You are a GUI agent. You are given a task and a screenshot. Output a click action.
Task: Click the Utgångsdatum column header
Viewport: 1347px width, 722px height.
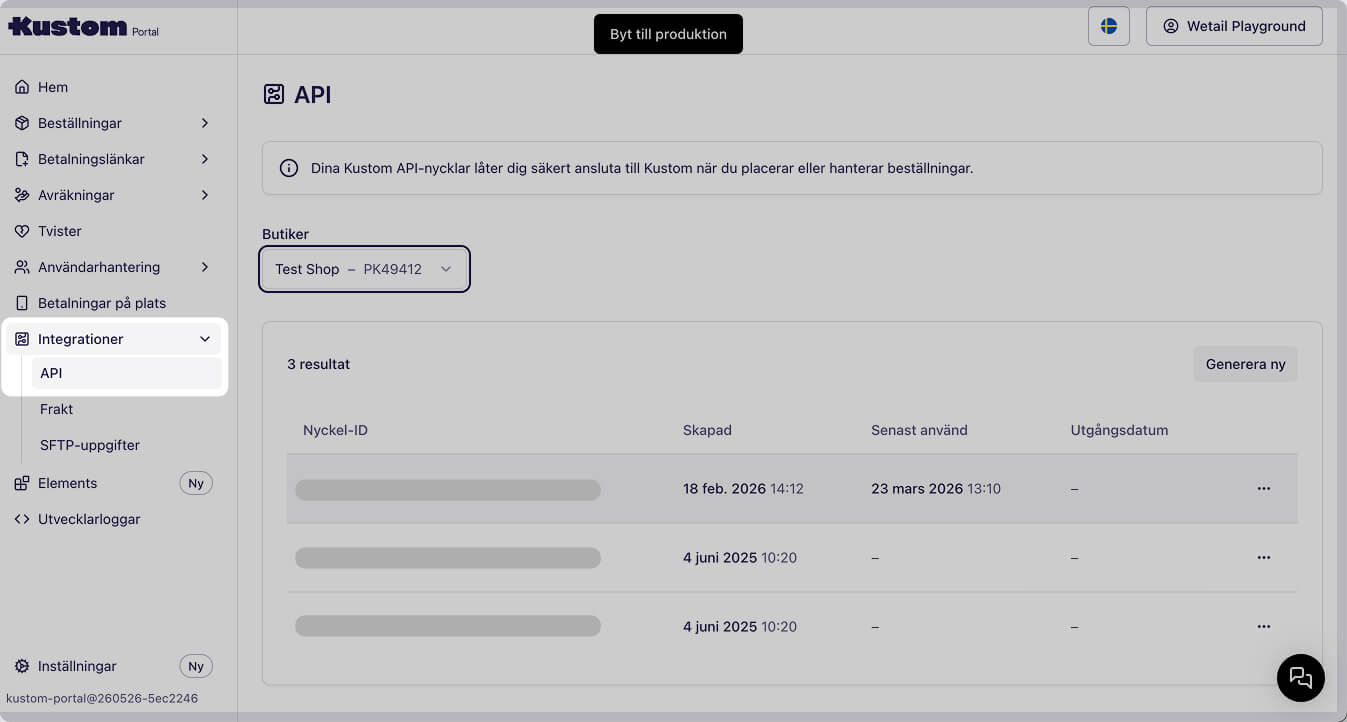tap(1119, 430)
